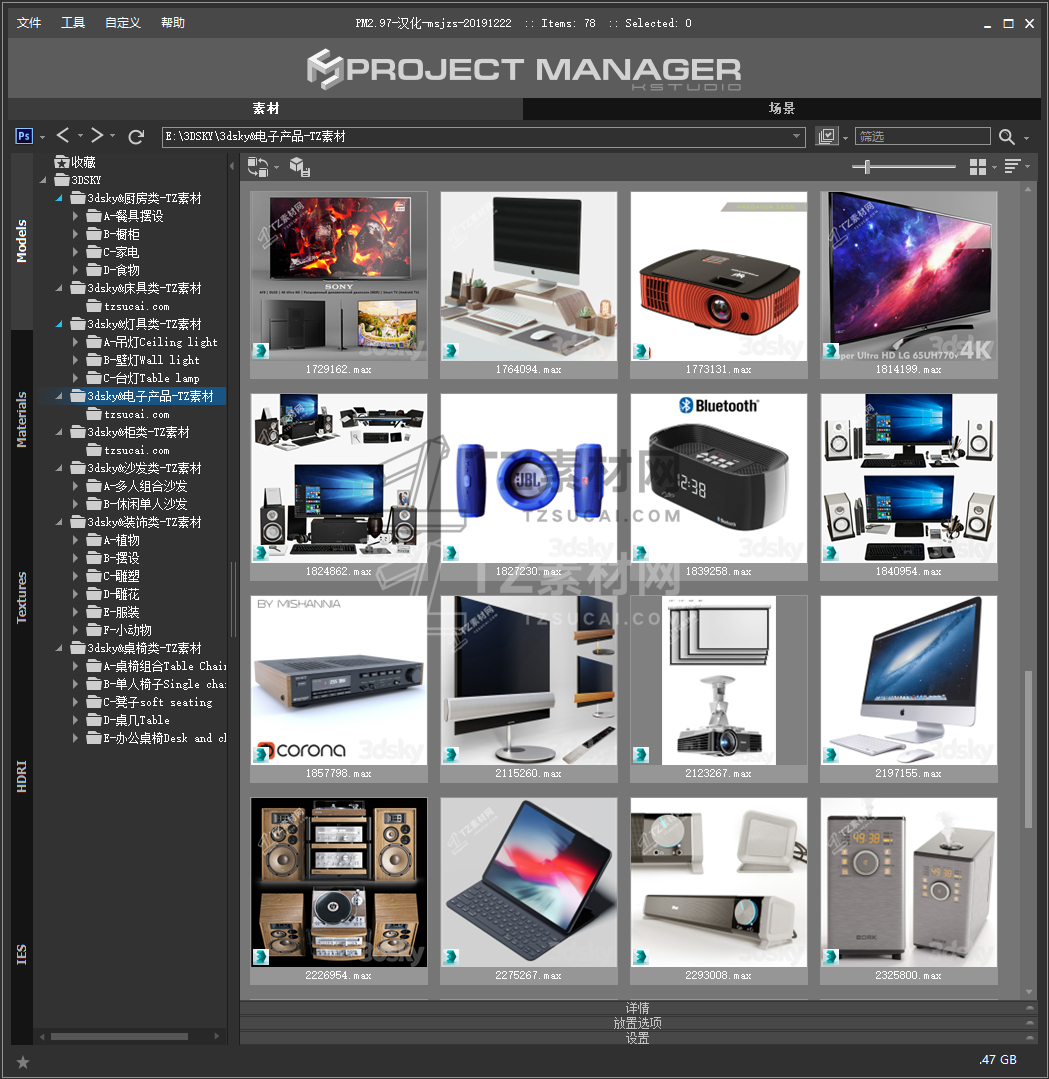1049x1079 pixels.
Task: Click the thumbnail size slider
Action: coord(866,166)
